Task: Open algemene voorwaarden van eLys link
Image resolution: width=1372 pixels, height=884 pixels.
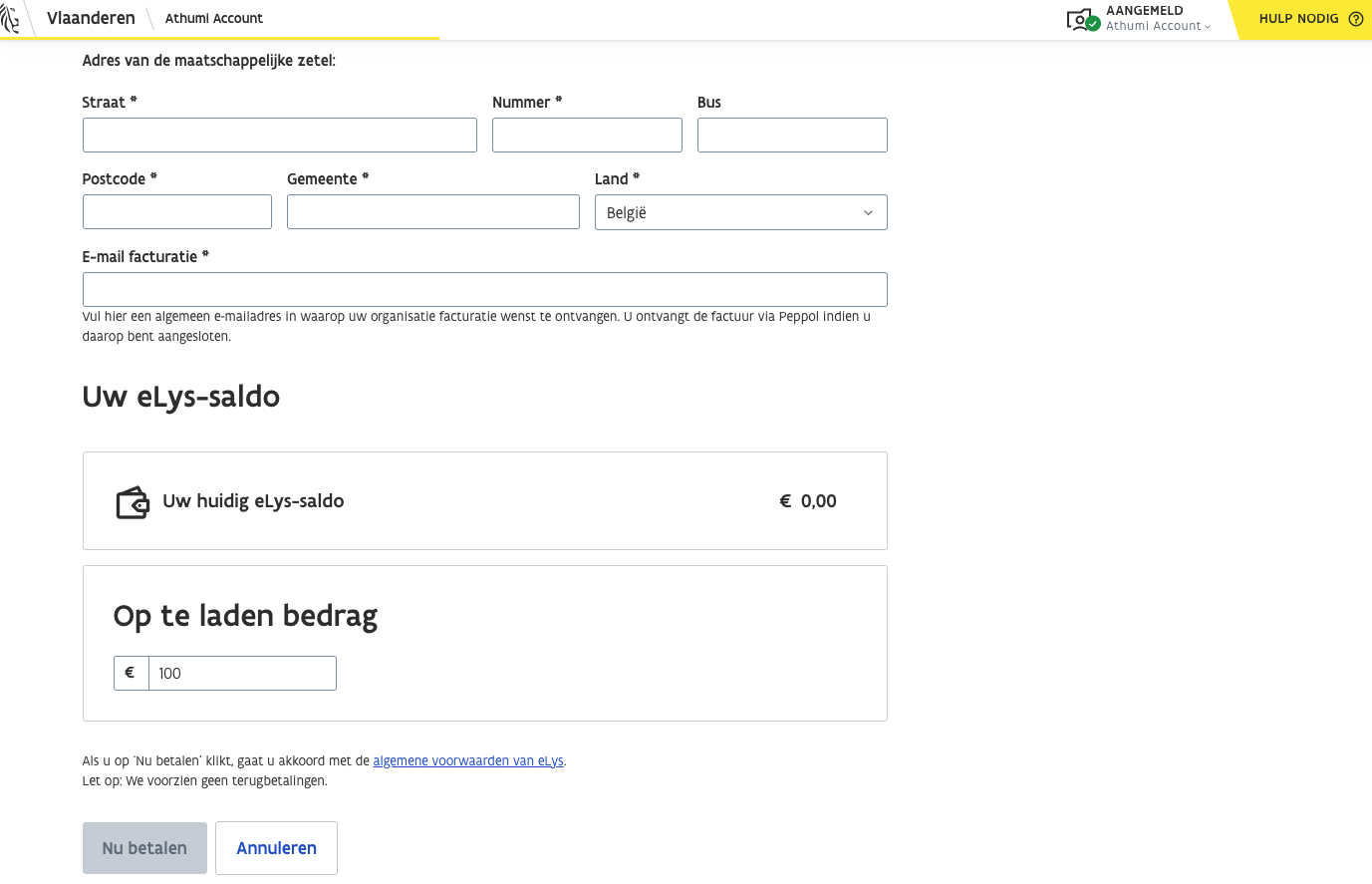Action: (x=468, y=760)
